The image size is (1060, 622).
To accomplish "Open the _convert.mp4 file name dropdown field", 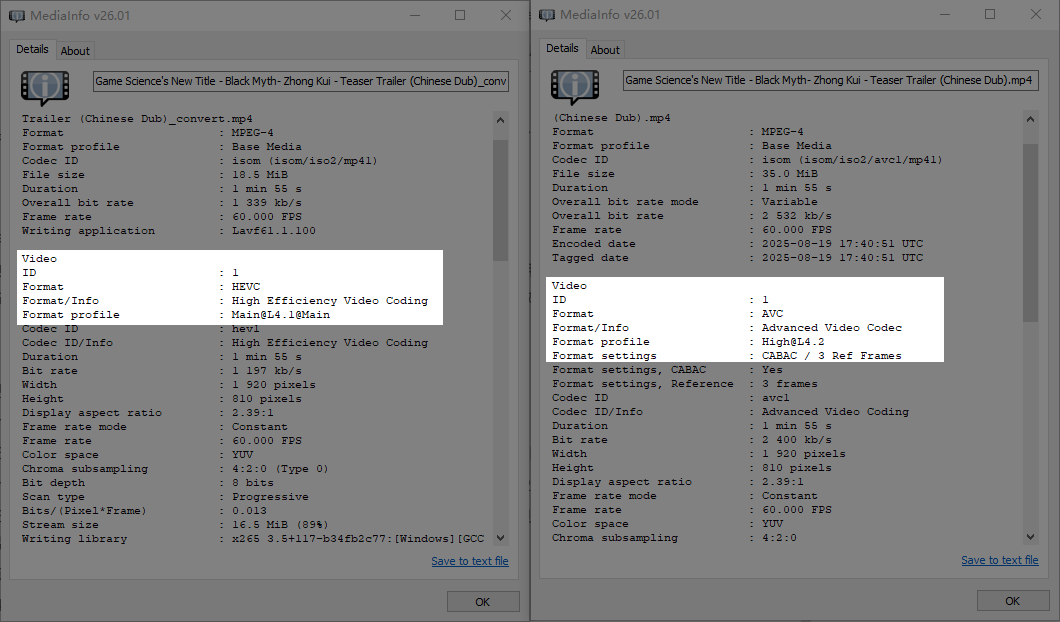I will [301, 81].
